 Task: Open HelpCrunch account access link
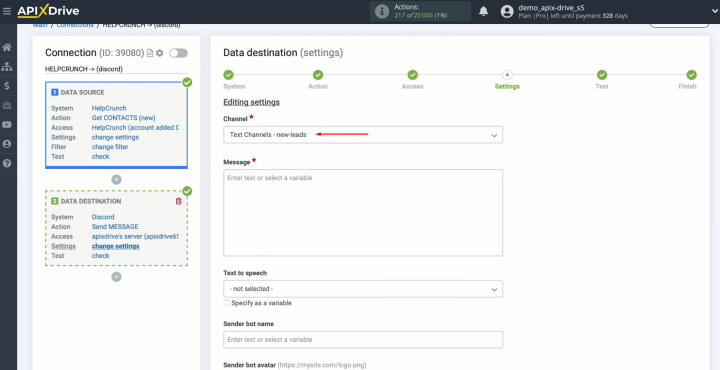(135, 128)
